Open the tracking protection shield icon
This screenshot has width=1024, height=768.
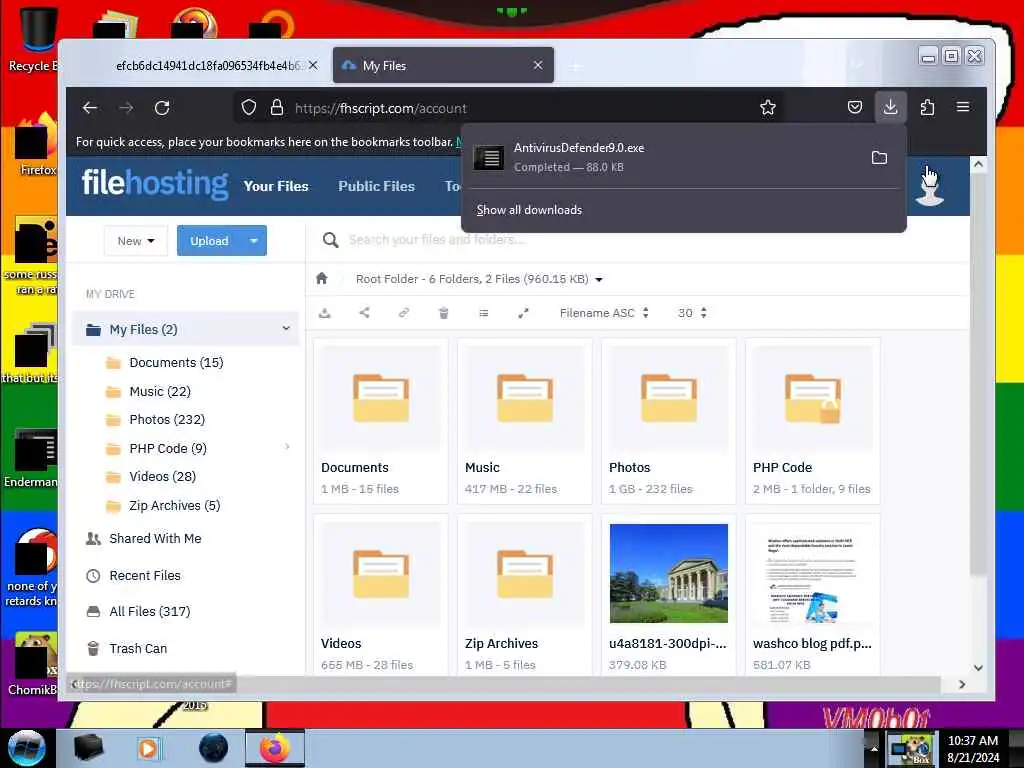tap(249, 107)
